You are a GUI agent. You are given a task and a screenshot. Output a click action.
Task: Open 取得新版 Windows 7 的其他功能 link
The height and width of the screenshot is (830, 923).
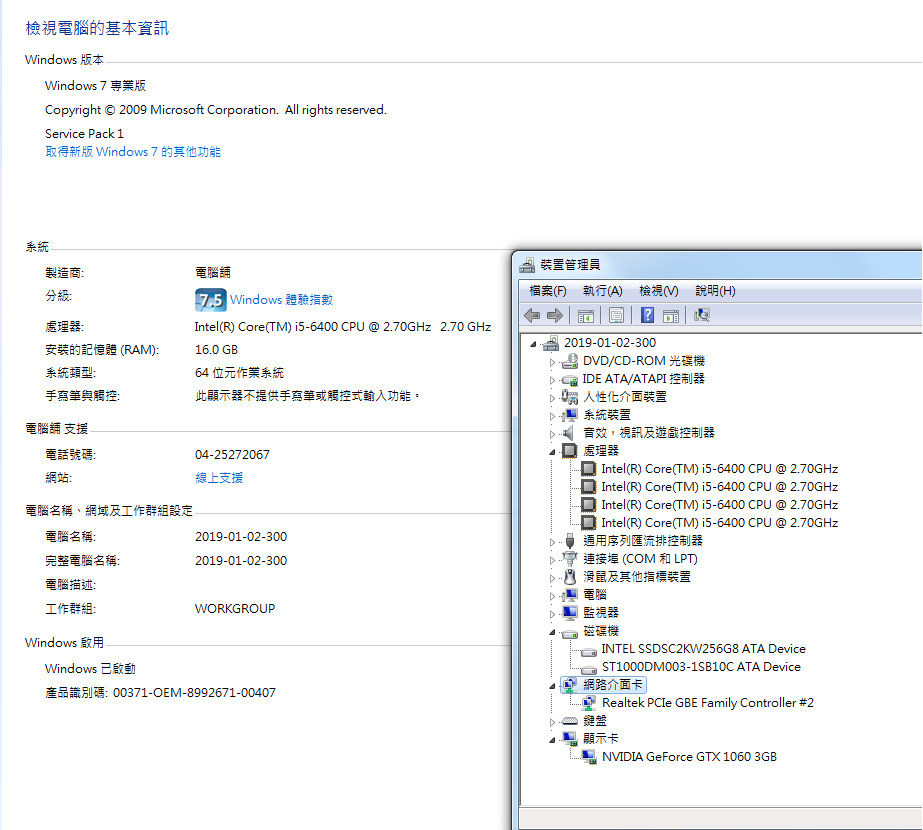[133, 152]
